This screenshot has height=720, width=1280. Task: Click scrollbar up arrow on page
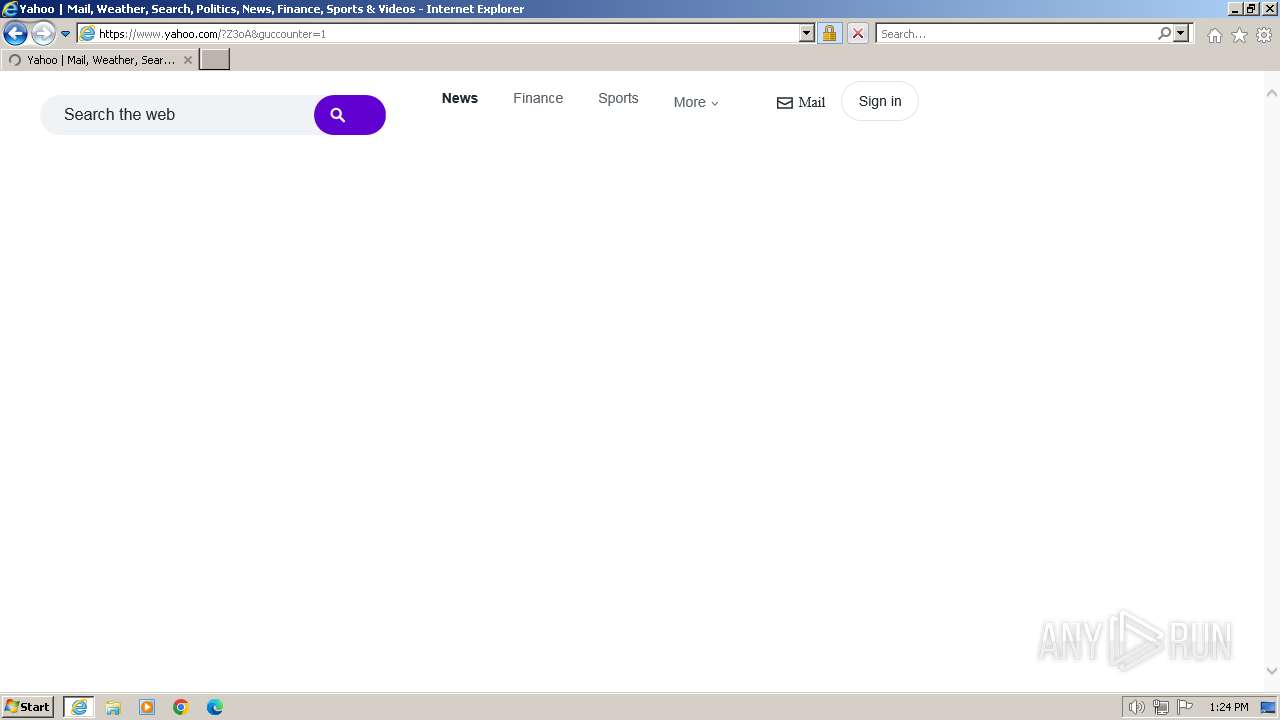point(1272,93)
